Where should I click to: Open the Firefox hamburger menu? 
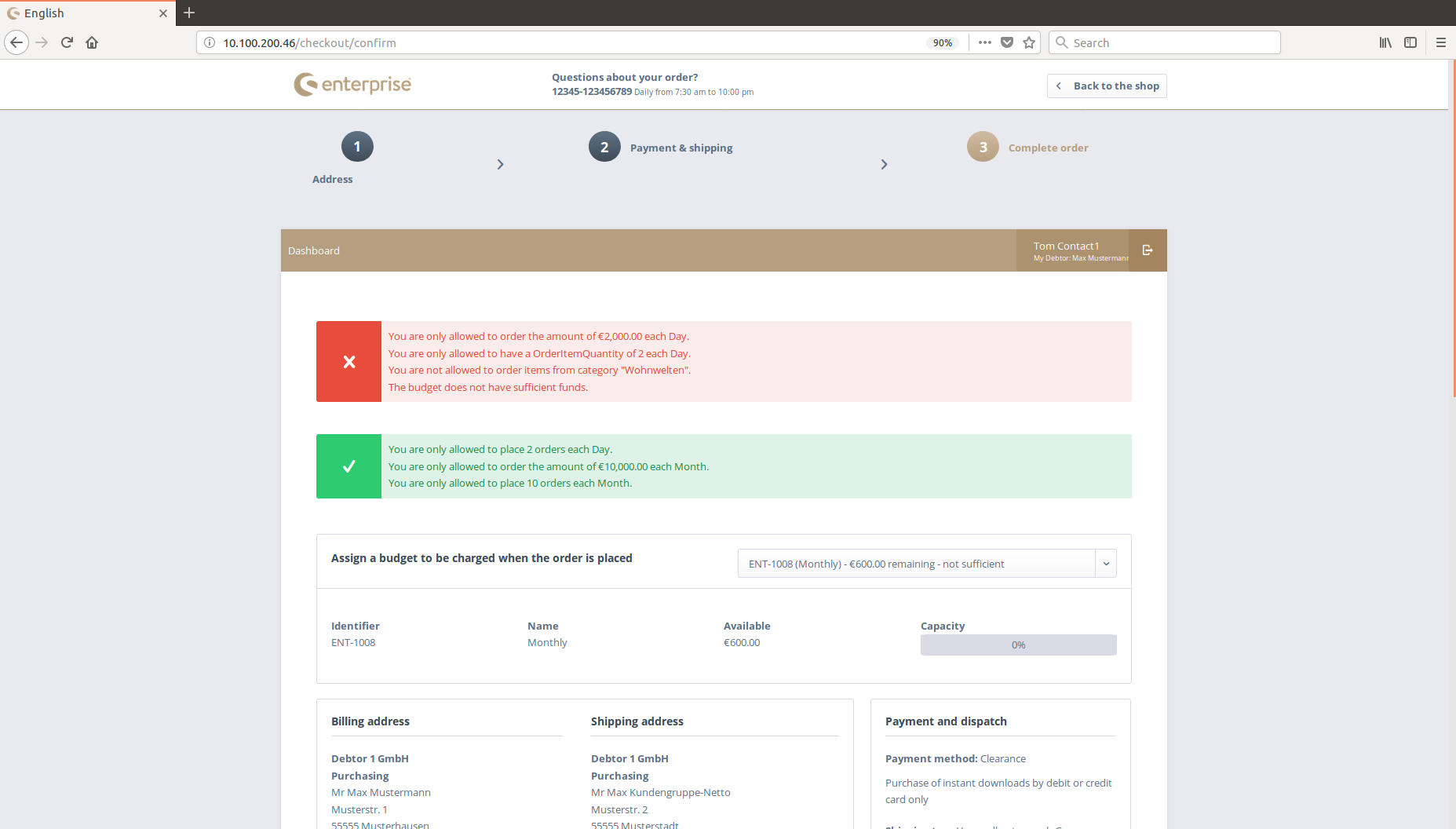tap(1441, 42)
